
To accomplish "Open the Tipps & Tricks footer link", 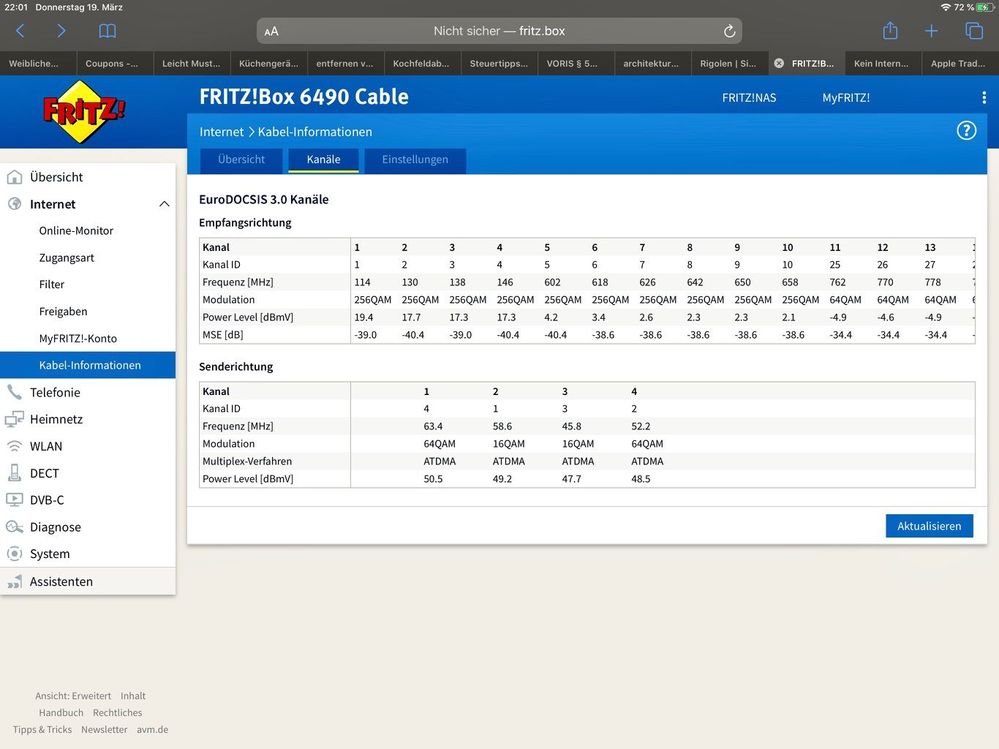I will click(x=42, y=729).
